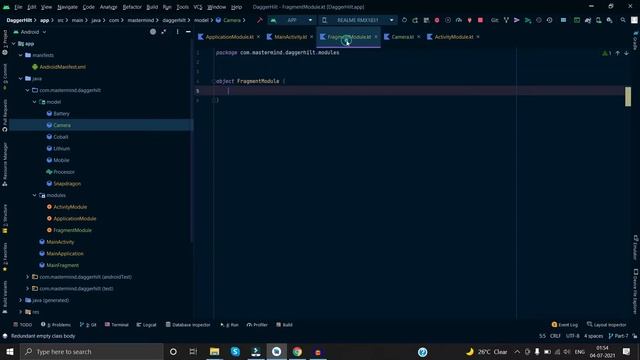Viewport: 640px width, 360px height.
Task: Hide the Project panel with minus icon
Action: tap(188, 32)
